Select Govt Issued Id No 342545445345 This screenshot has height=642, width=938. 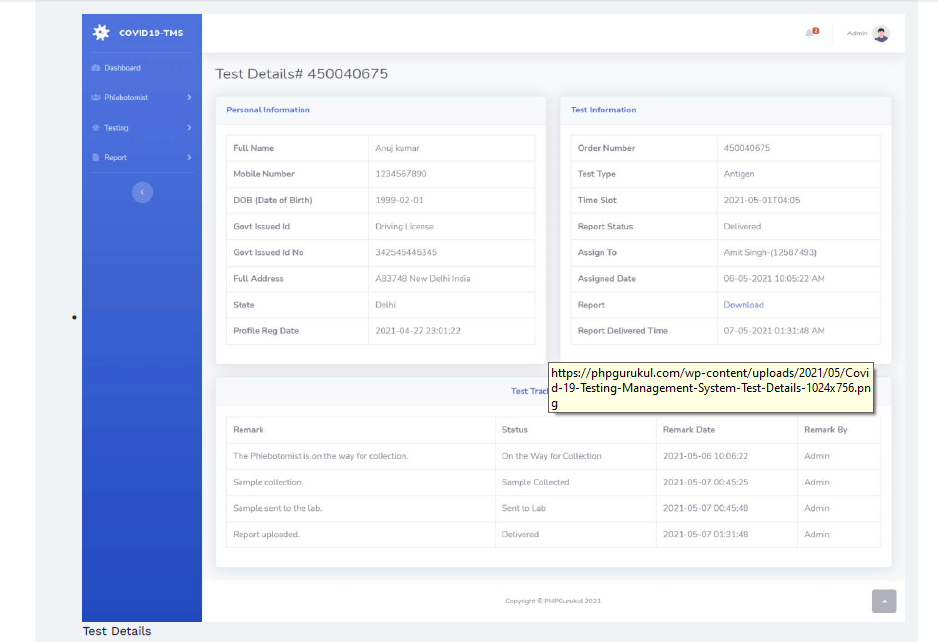click(x=406, y=252)
